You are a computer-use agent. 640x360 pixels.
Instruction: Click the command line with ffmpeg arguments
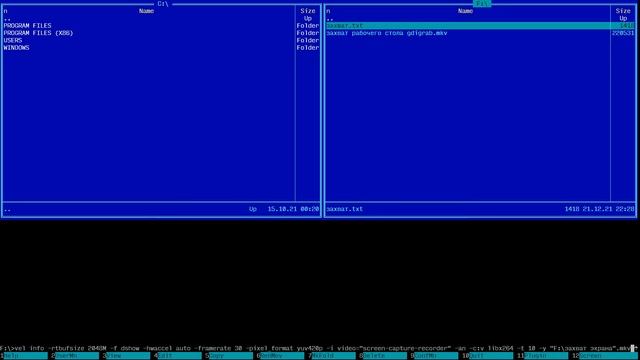point(318,349)
